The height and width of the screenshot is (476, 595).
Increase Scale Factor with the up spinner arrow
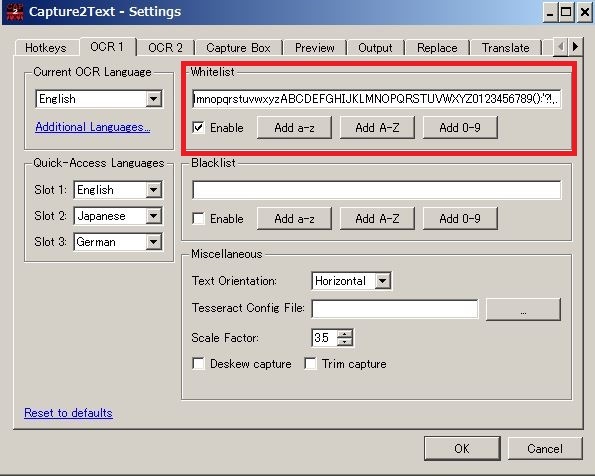coord(345,334)
